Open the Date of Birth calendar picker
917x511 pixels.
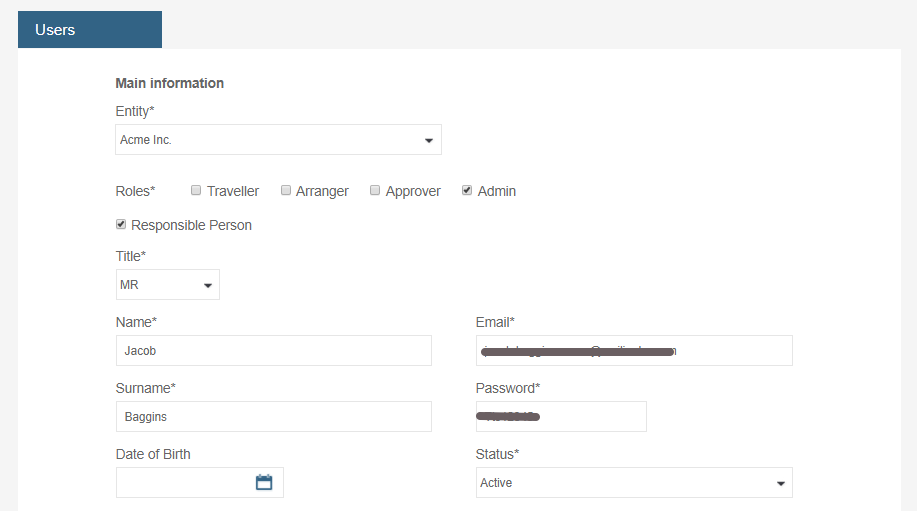[x=264, y=483]
